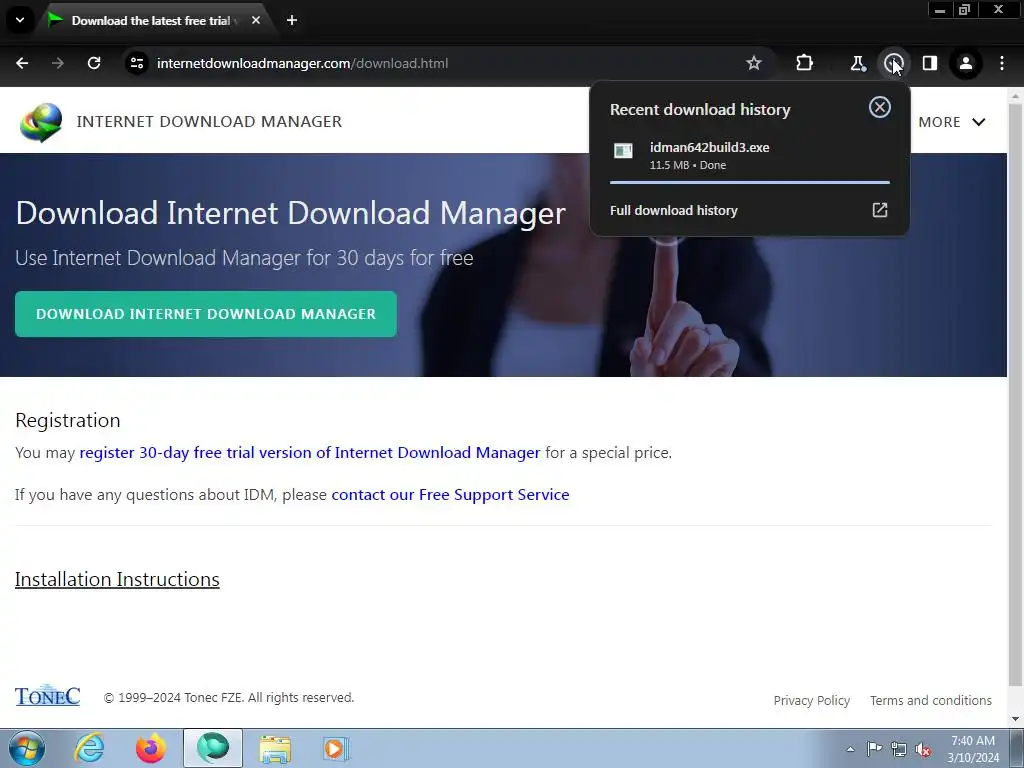Screen dimensions: 1024x768
Task: Click the active browser taskbar button
Action: 213,748
